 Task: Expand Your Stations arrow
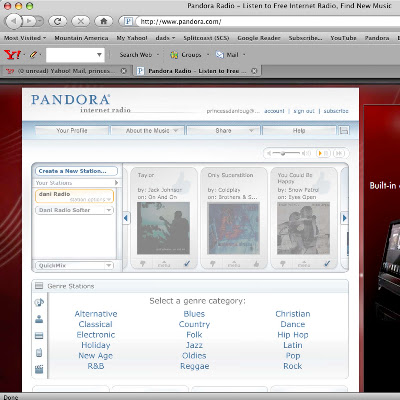click(116, 183)
